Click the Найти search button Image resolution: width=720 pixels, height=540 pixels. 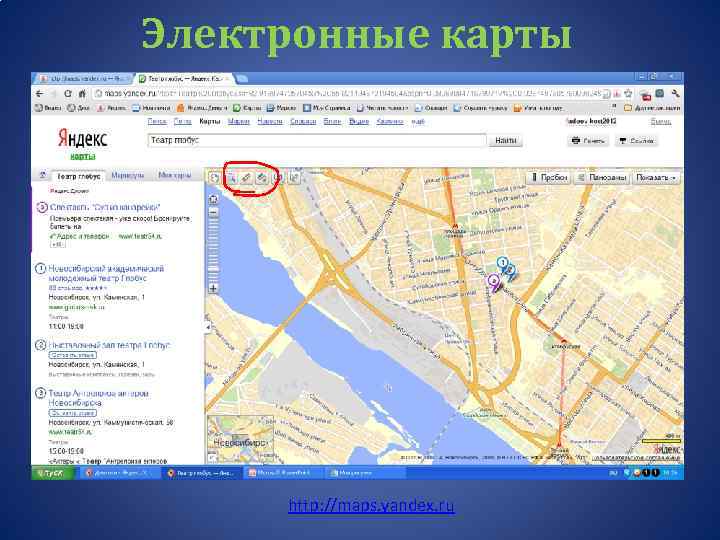[506, 141]
